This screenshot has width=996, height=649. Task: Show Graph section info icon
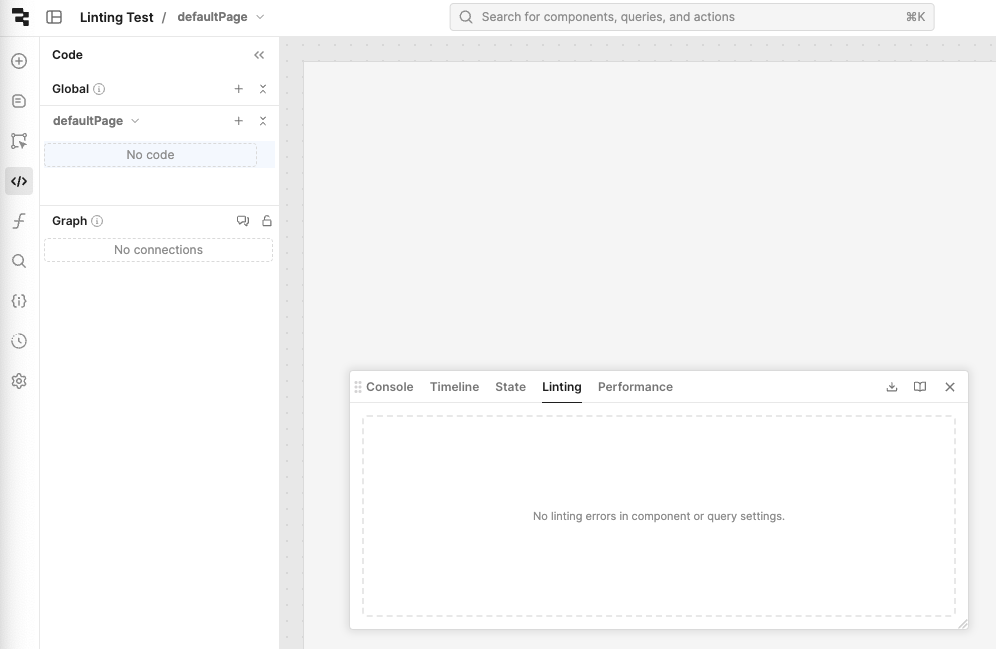[x=97, y=221]
